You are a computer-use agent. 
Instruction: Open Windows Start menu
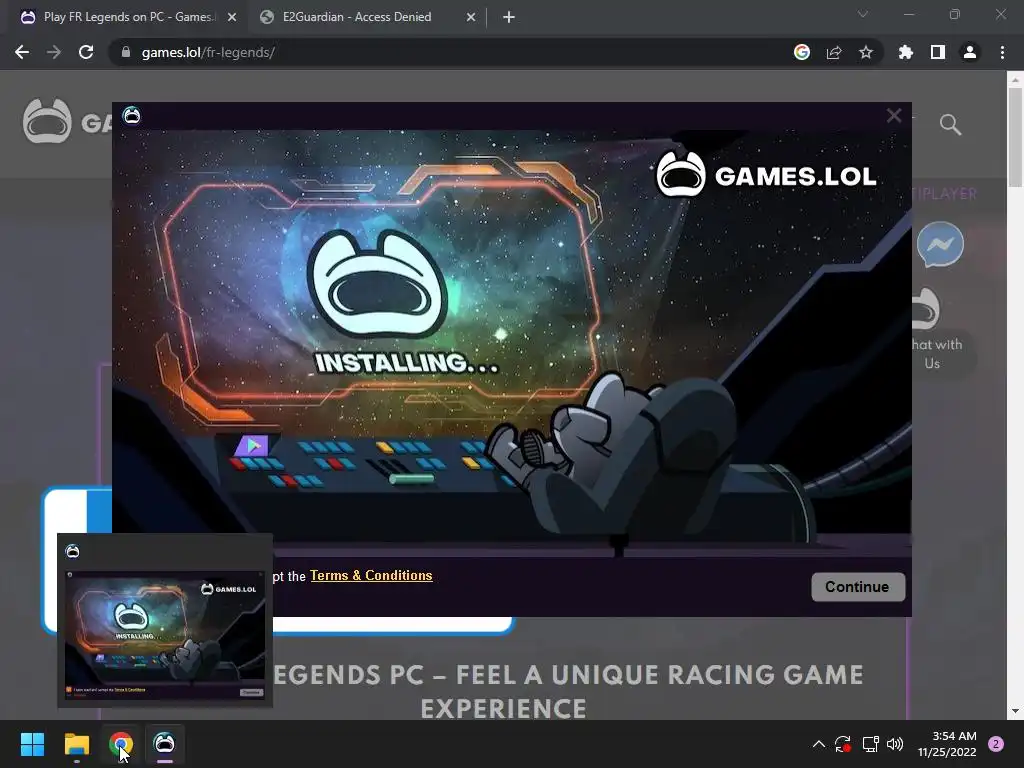pyautogui.click(x=32, y=744)
